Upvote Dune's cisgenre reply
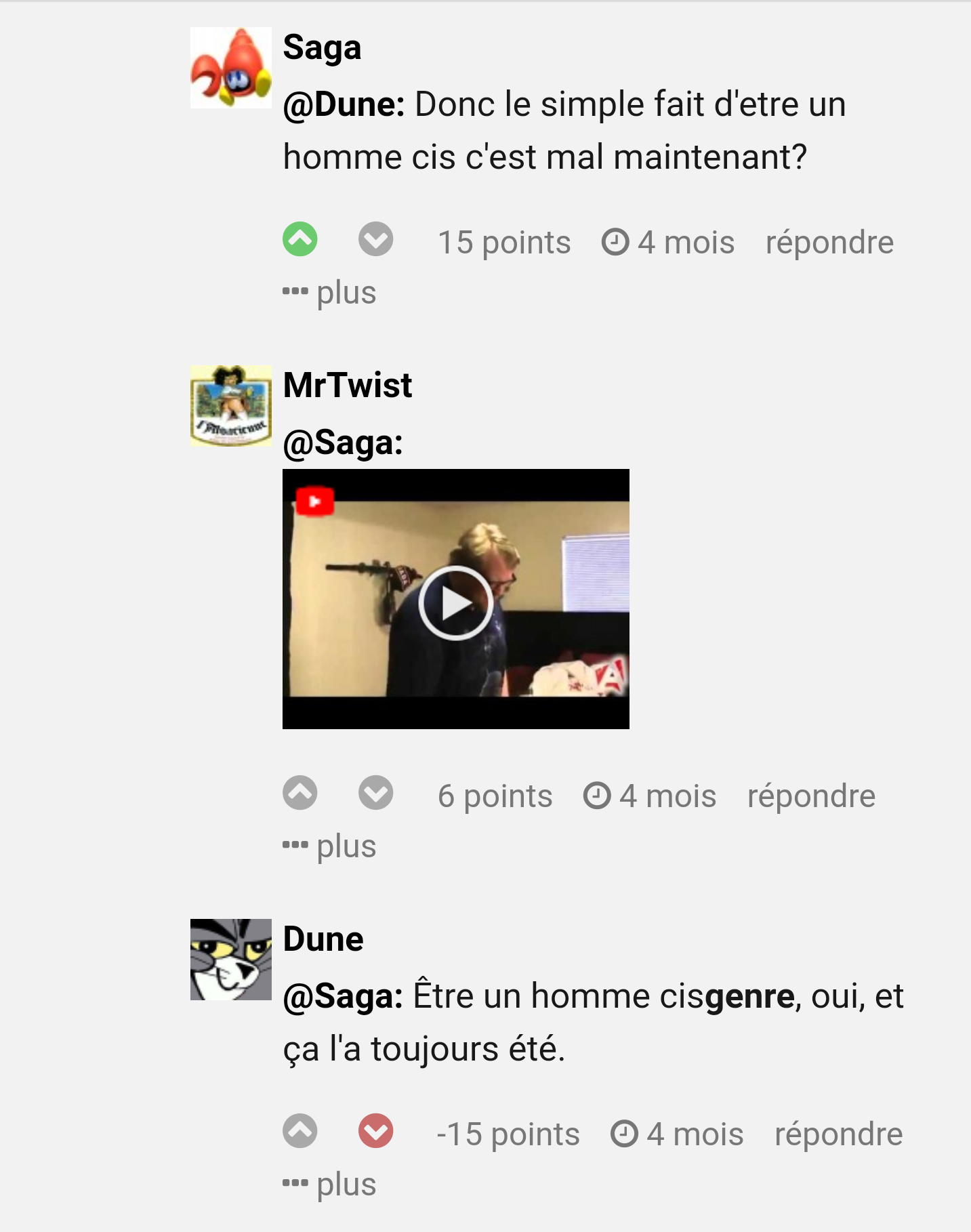This screenshot has width=971, height=1232. pos(300,1131)
